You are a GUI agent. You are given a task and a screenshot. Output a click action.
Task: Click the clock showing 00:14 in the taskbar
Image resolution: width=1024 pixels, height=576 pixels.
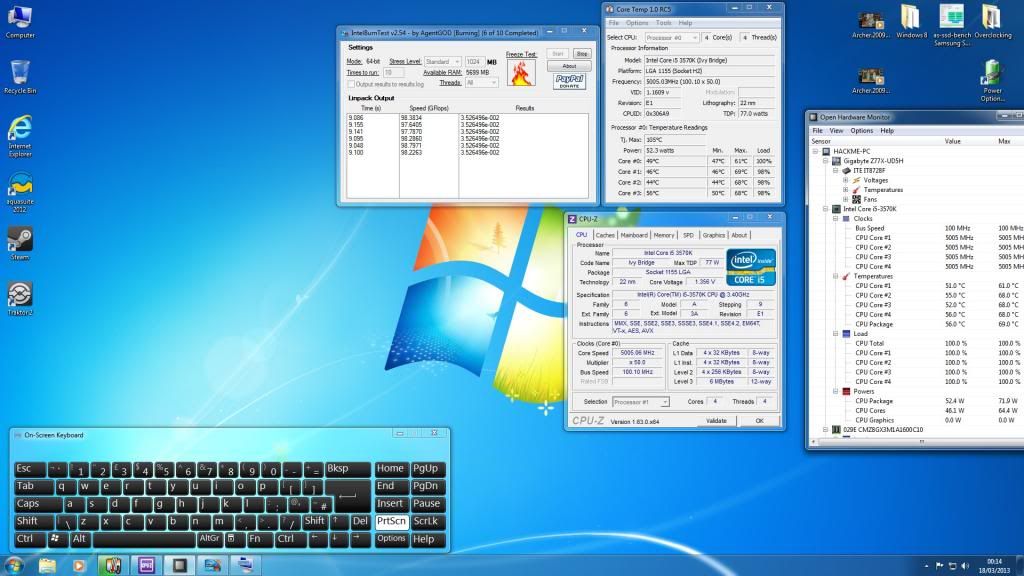click(994, 562)
